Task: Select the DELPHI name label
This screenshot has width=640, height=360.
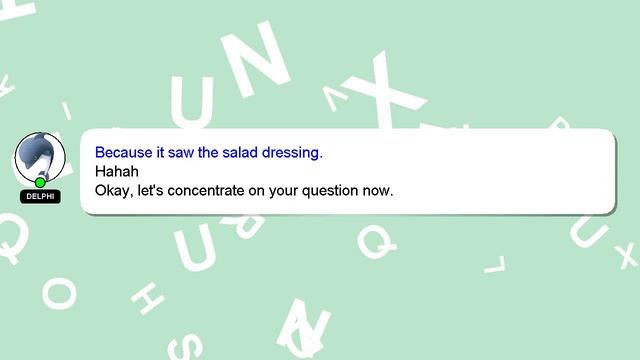Action: pos(40,197)
